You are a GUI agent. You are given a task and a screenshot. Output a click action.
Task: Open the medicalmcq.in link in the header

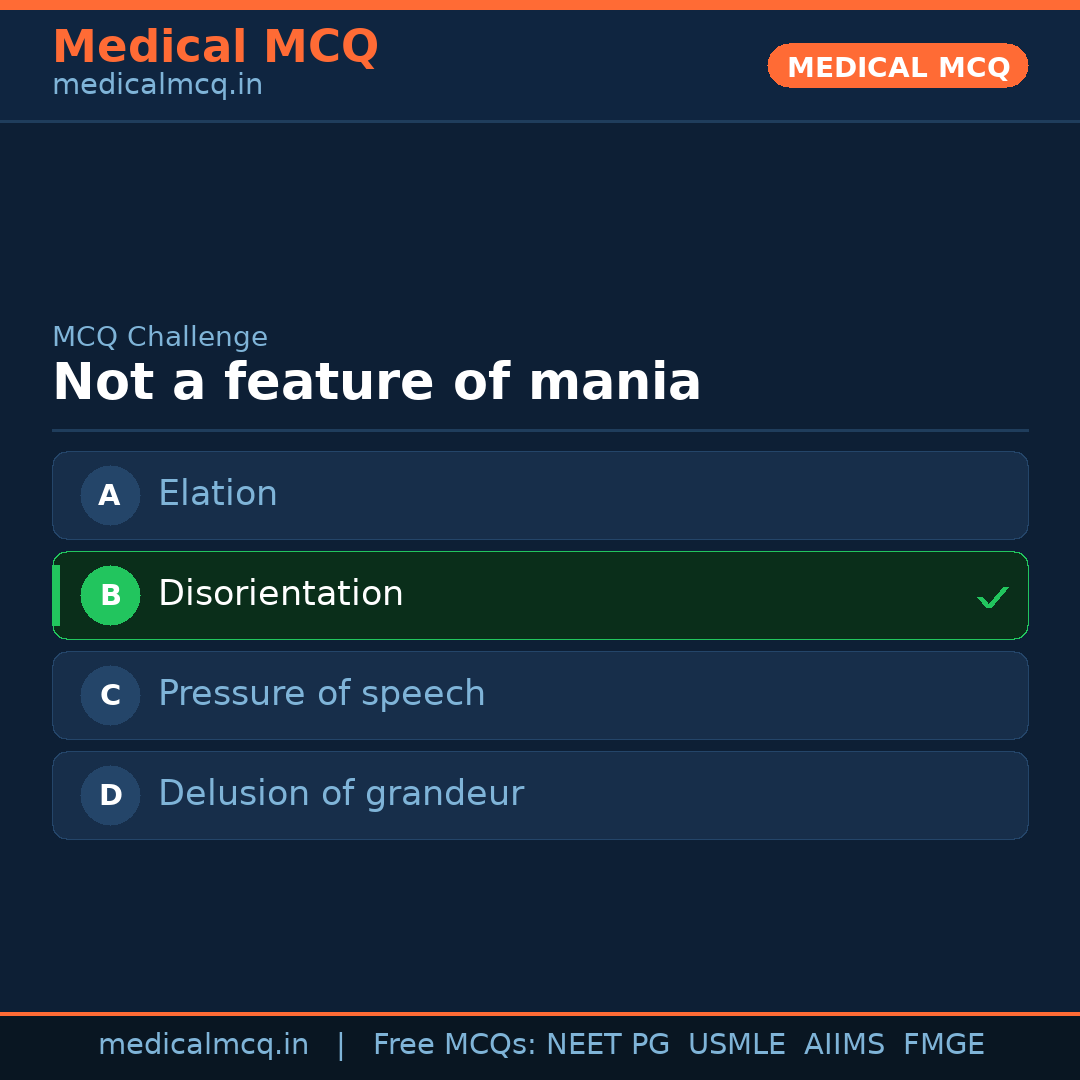157,84
